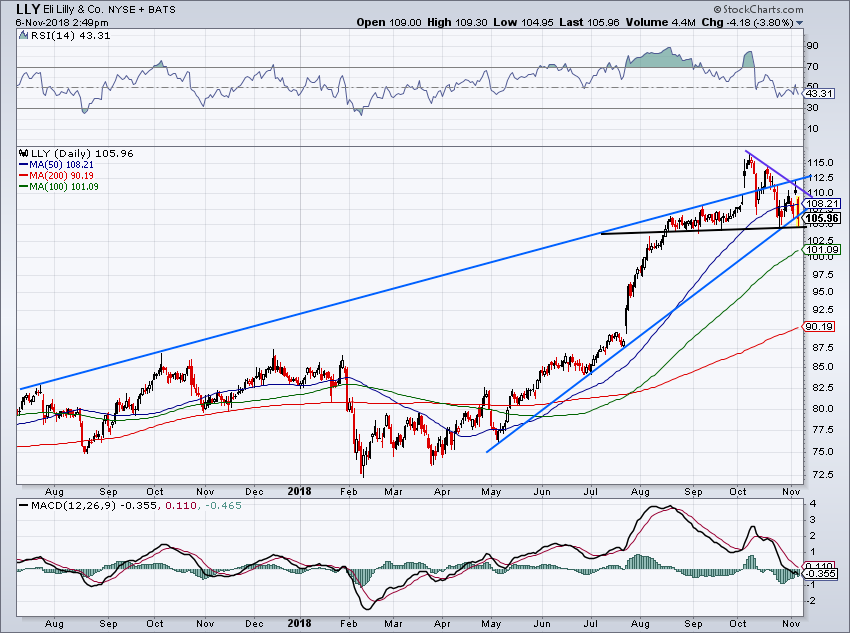This screenshot has width=850, height=633.
Task: Click the black horizontal support line
Action: click(x=700, y=231)
